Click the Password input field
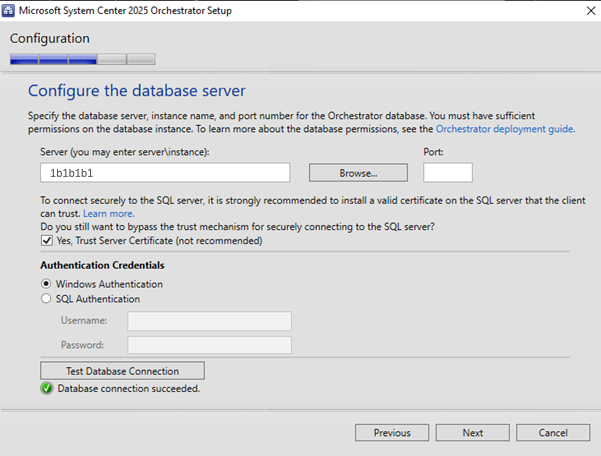601x456 pixels. 209,345
